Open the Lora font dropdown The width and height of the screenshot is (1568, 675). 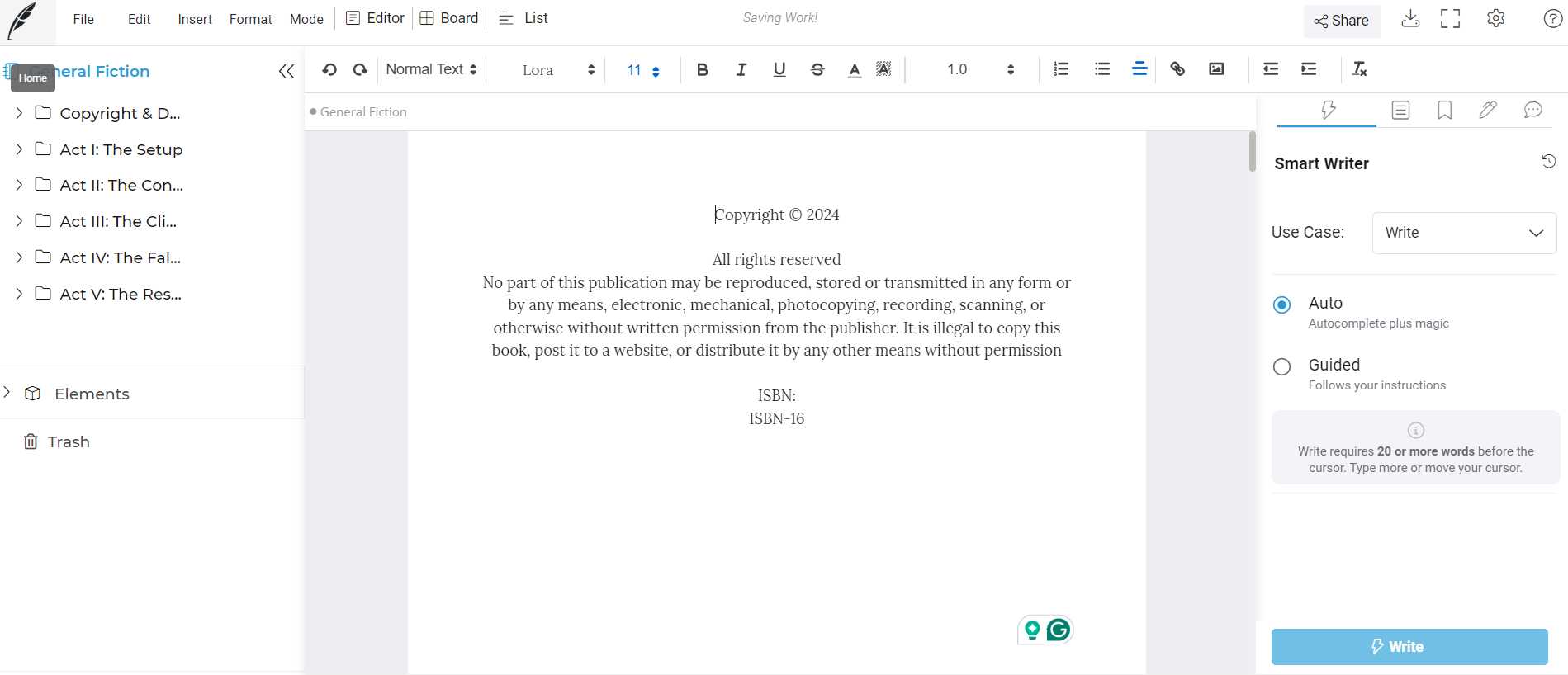click(x=558, y=70)
